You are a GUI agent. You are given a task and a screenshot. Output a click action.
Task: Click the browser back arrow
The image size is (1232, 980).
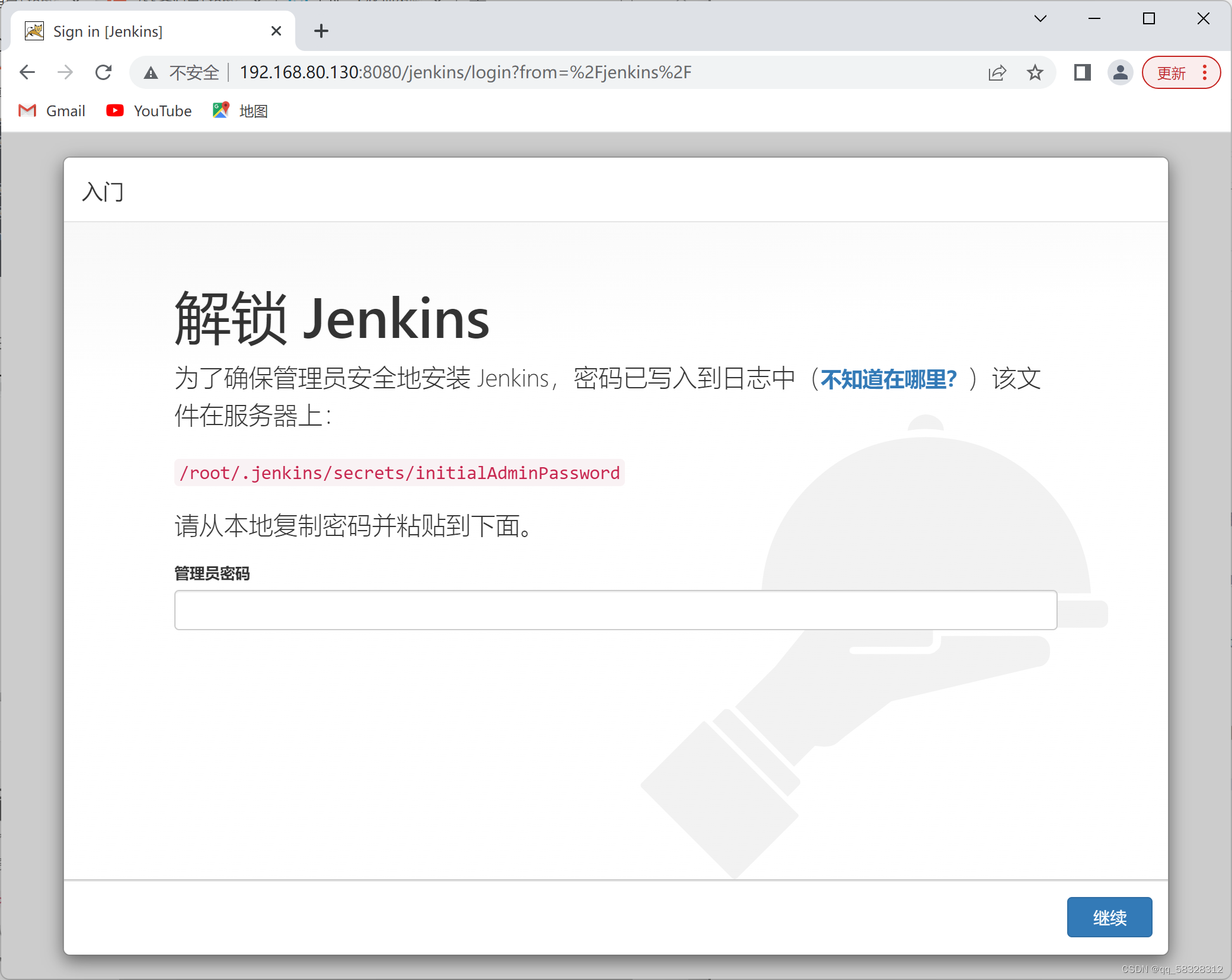point(27,72)
